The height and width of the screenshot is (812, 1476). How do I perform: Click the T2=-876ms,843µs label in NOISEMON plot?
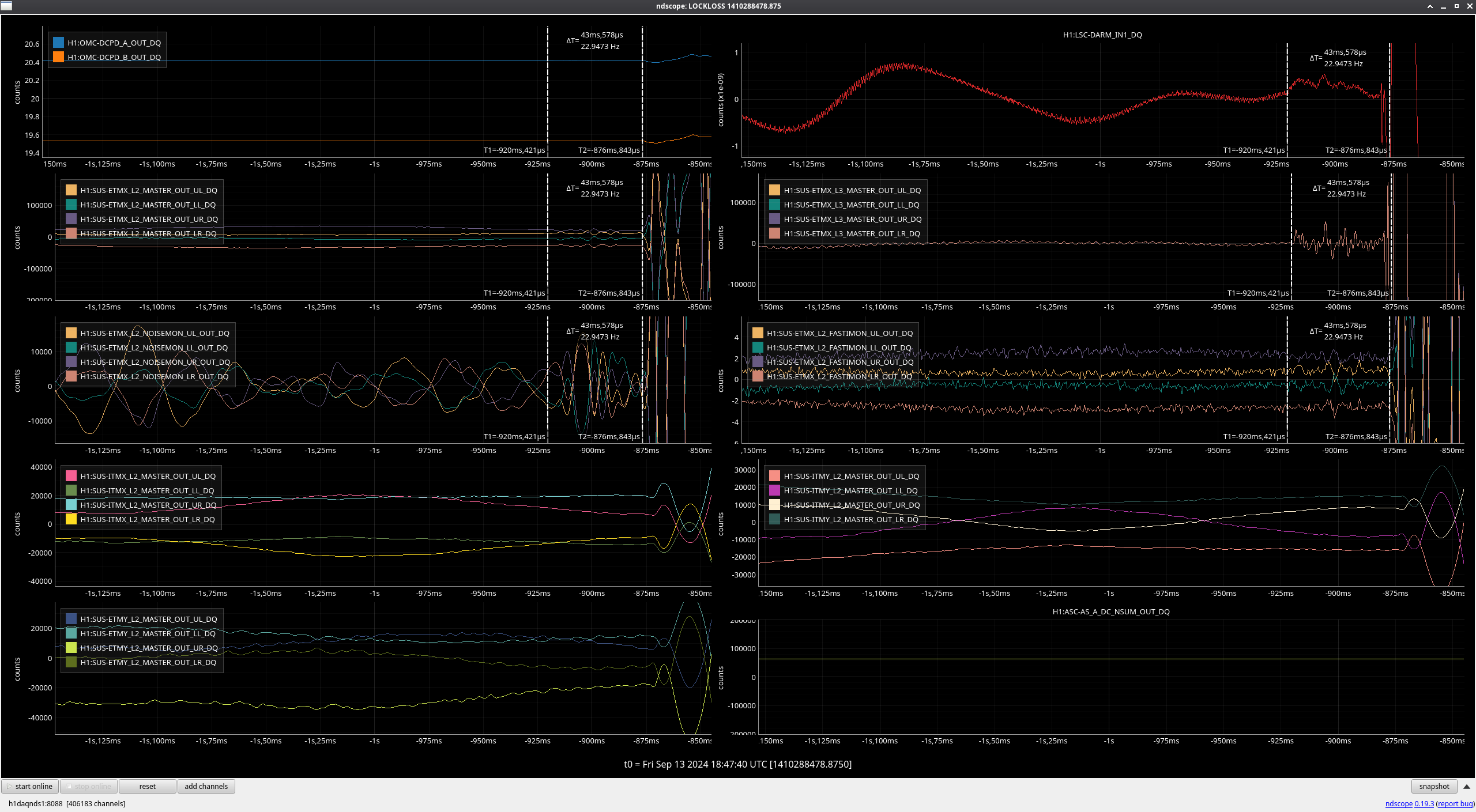[609, 436]
